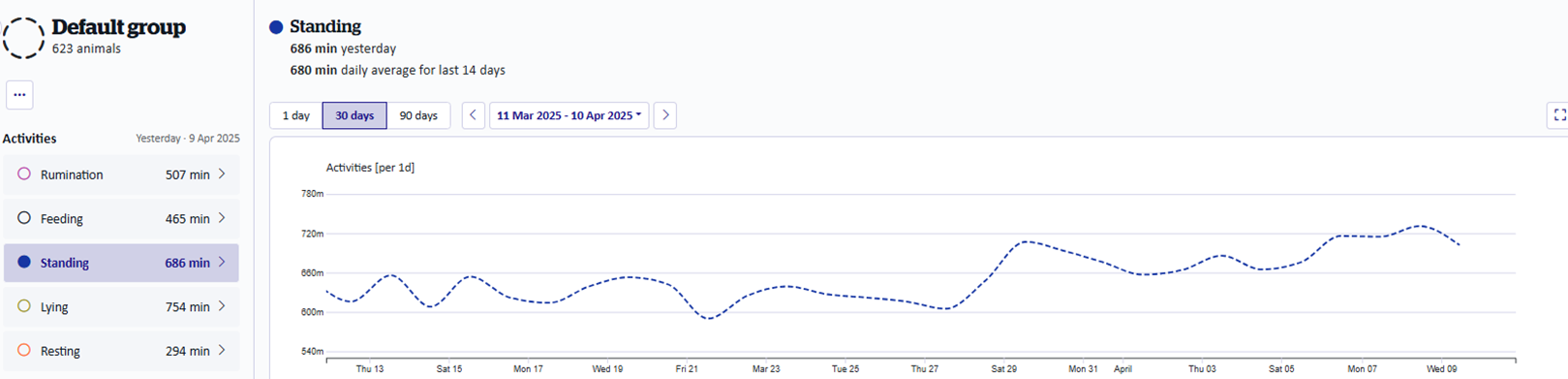This screenshot has height=379, width=1568.
Task: Click the Default group dashed circle icon
Action: coord(23,38)
